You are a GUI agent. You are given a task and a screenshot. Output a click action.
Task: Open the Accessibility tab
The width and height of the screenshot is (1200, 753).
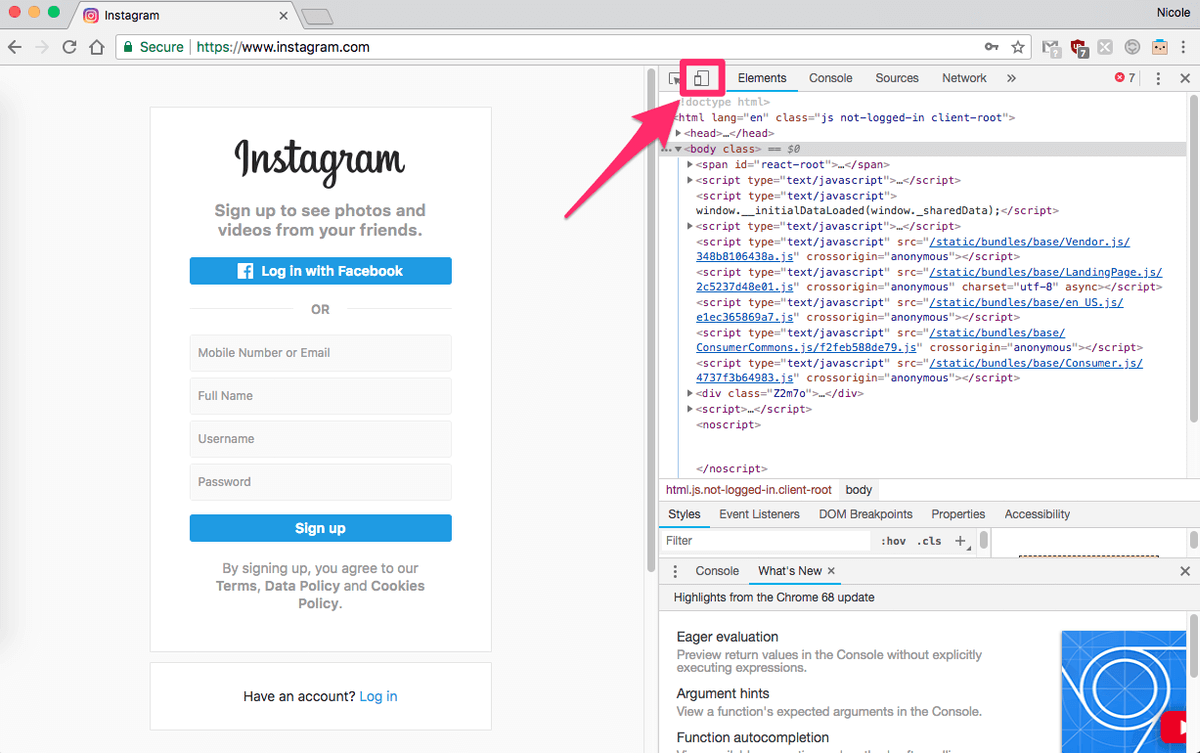coord(1037,514)
